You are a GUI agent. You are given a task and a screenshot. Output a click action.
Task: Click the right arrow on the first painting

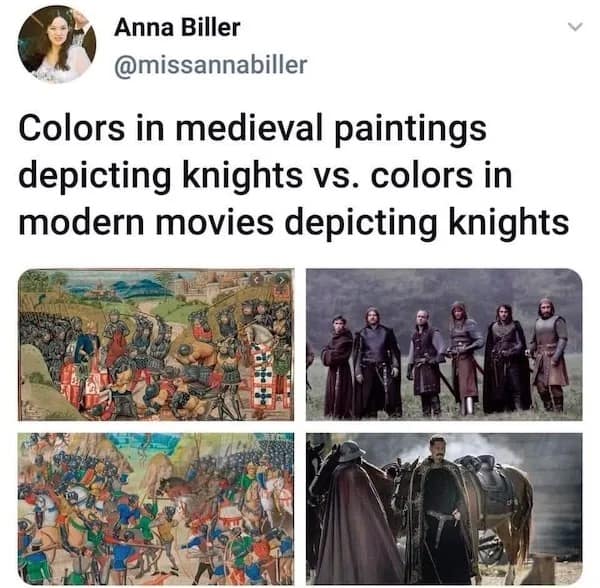pos(282,280)
